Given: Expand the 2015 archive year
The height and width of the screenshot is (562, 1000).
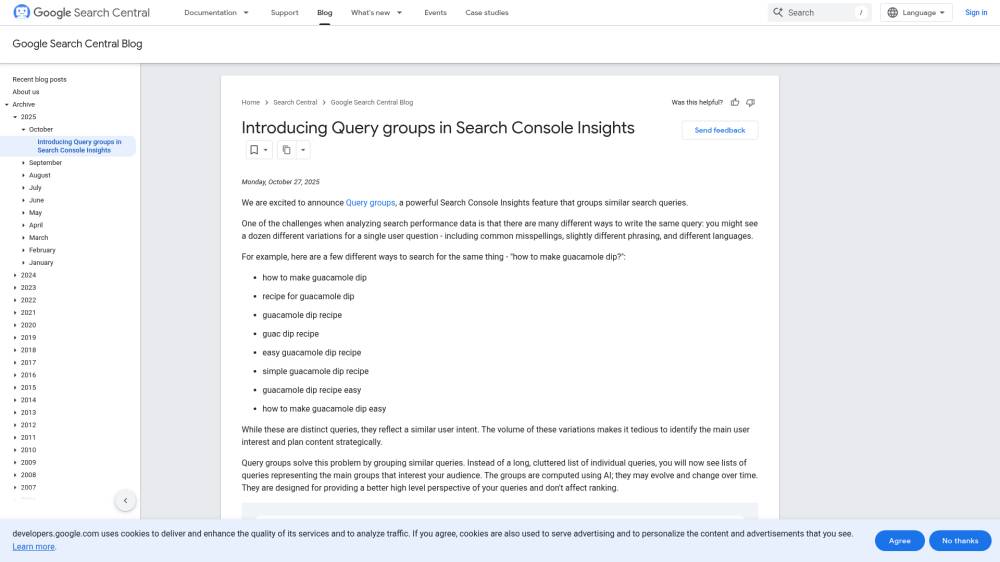Looking at the screenshot, I should point(15,388).
